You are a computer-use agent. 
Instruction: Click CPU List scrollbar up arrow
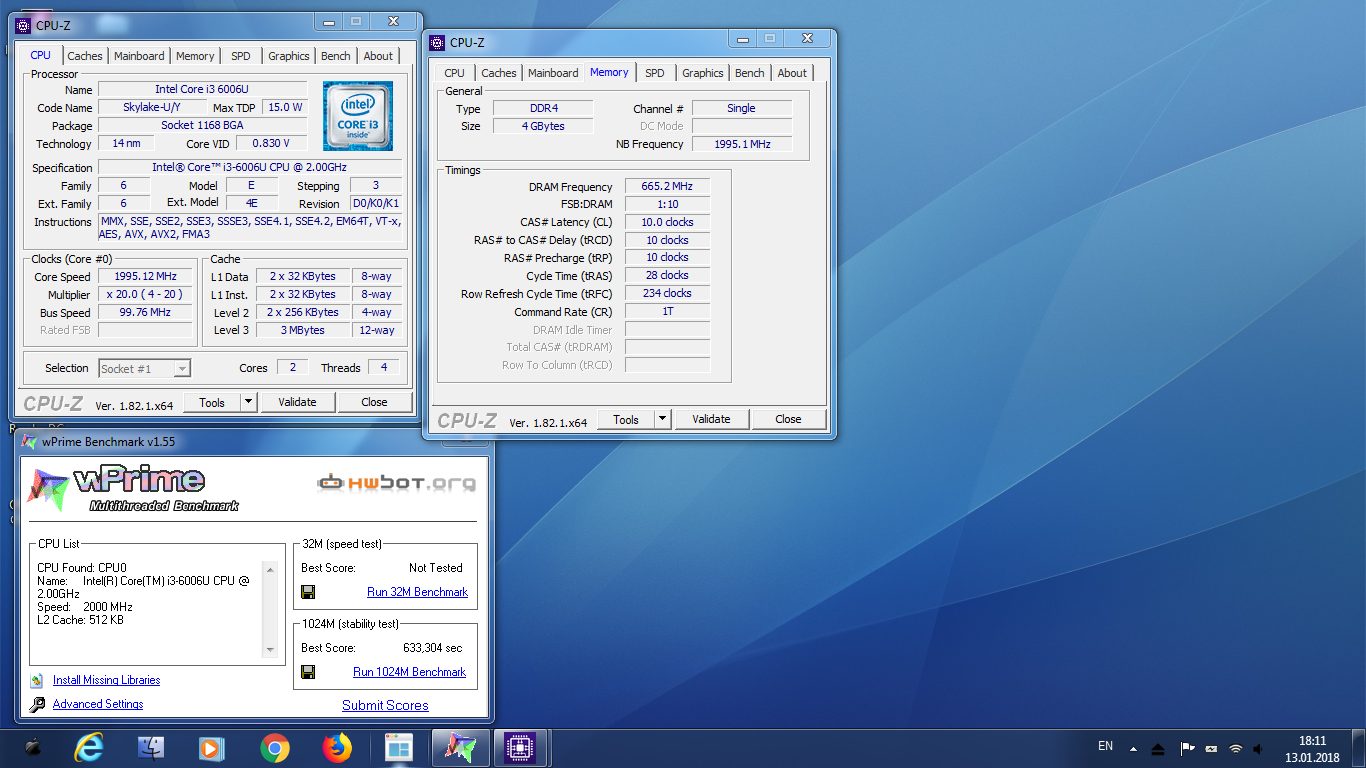click(x=269, y=568)
